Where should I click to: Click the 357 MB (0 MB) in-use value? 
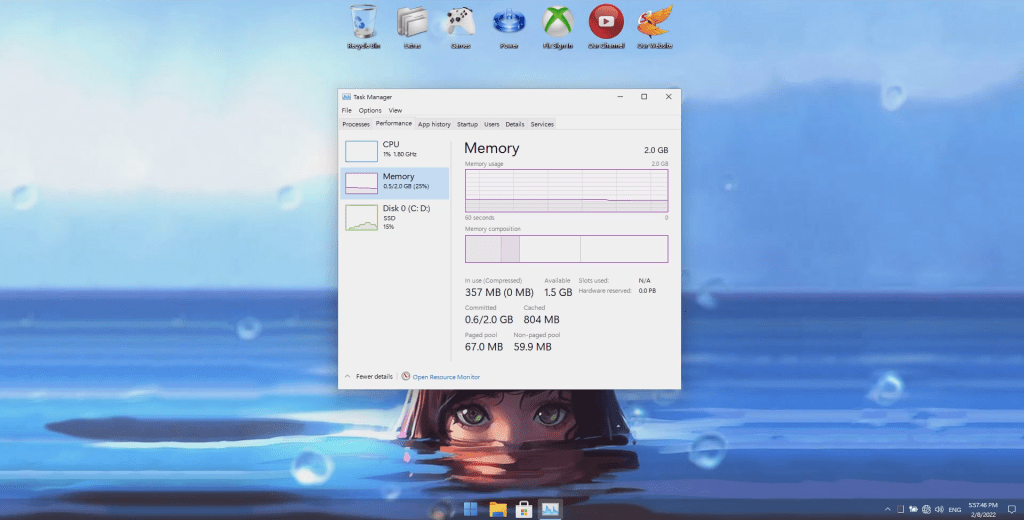(499, 293)
